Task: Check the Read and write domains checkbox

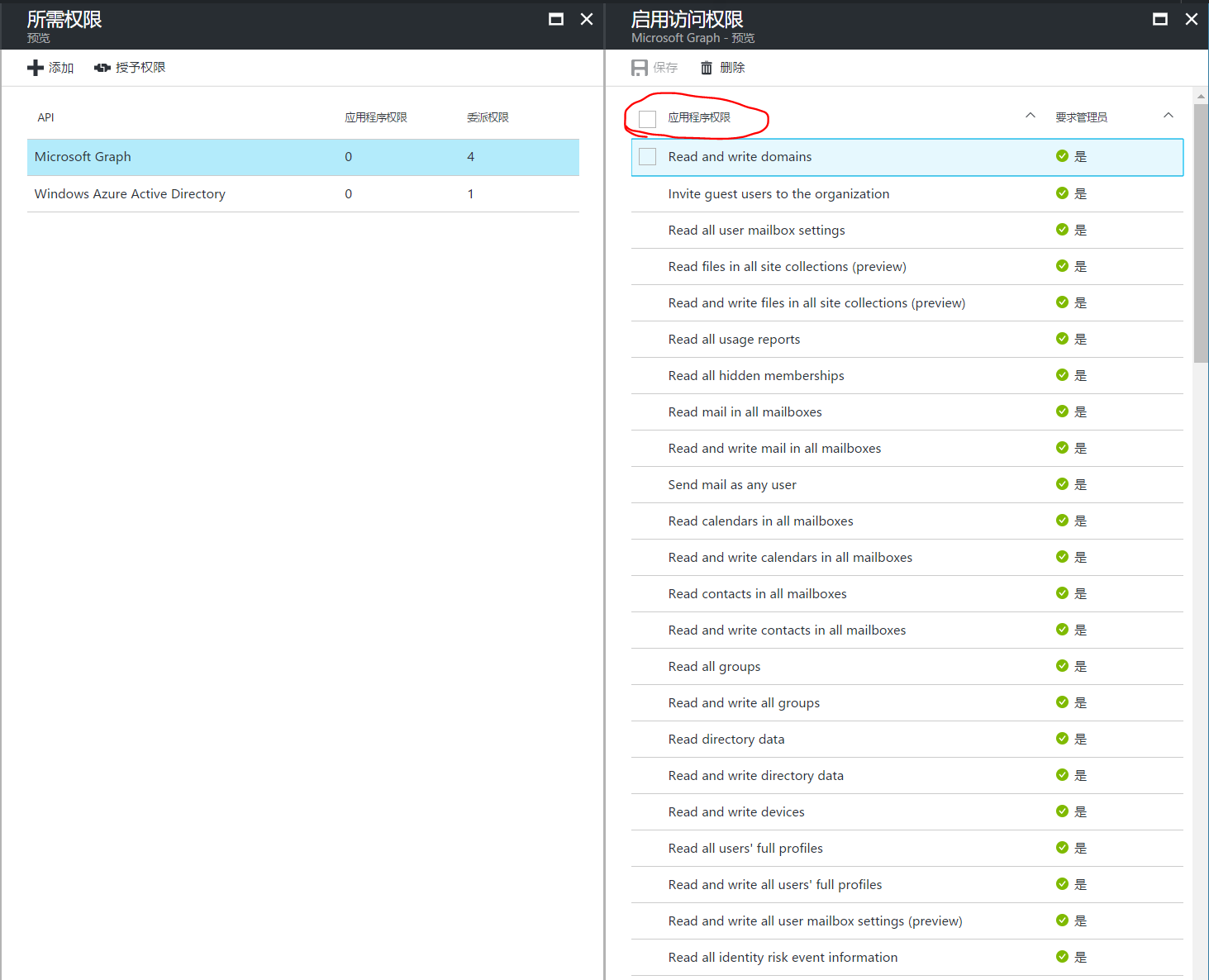Action: coord(648,156)
